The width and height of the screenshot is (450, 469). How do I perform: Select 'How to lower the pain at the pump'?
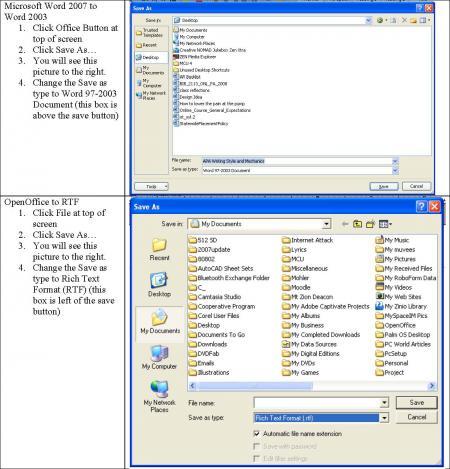coord(209,104)
